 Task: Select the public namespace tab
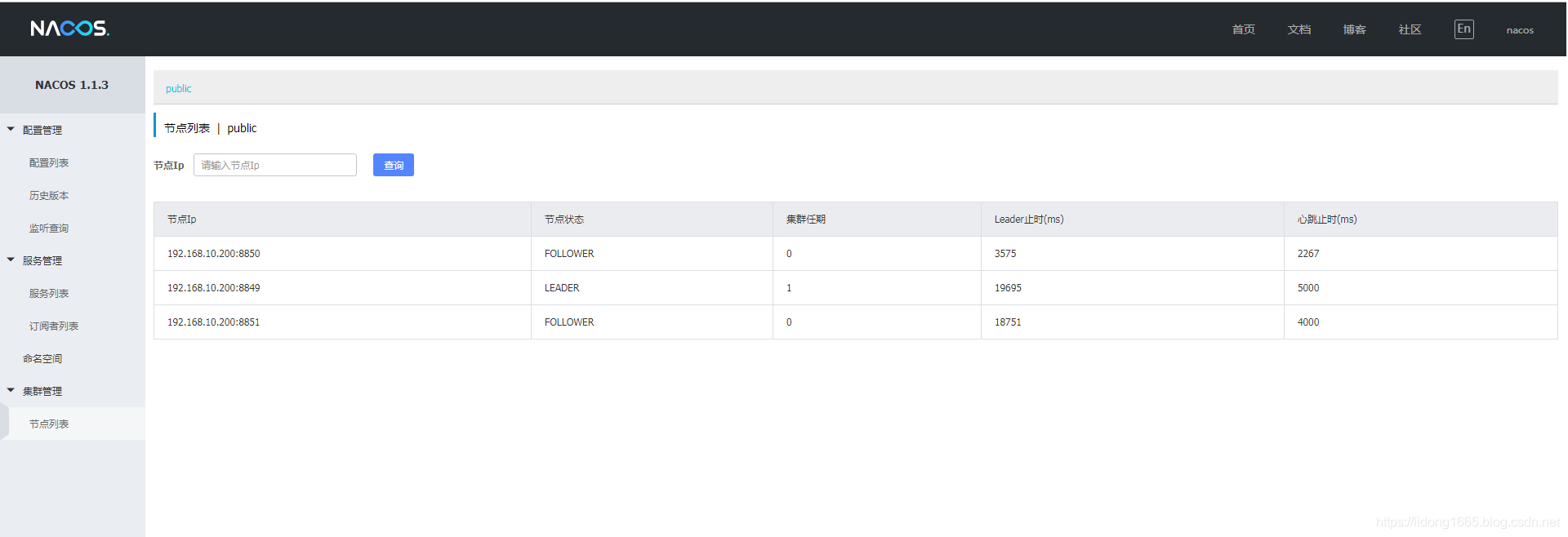tap(178, 88)
